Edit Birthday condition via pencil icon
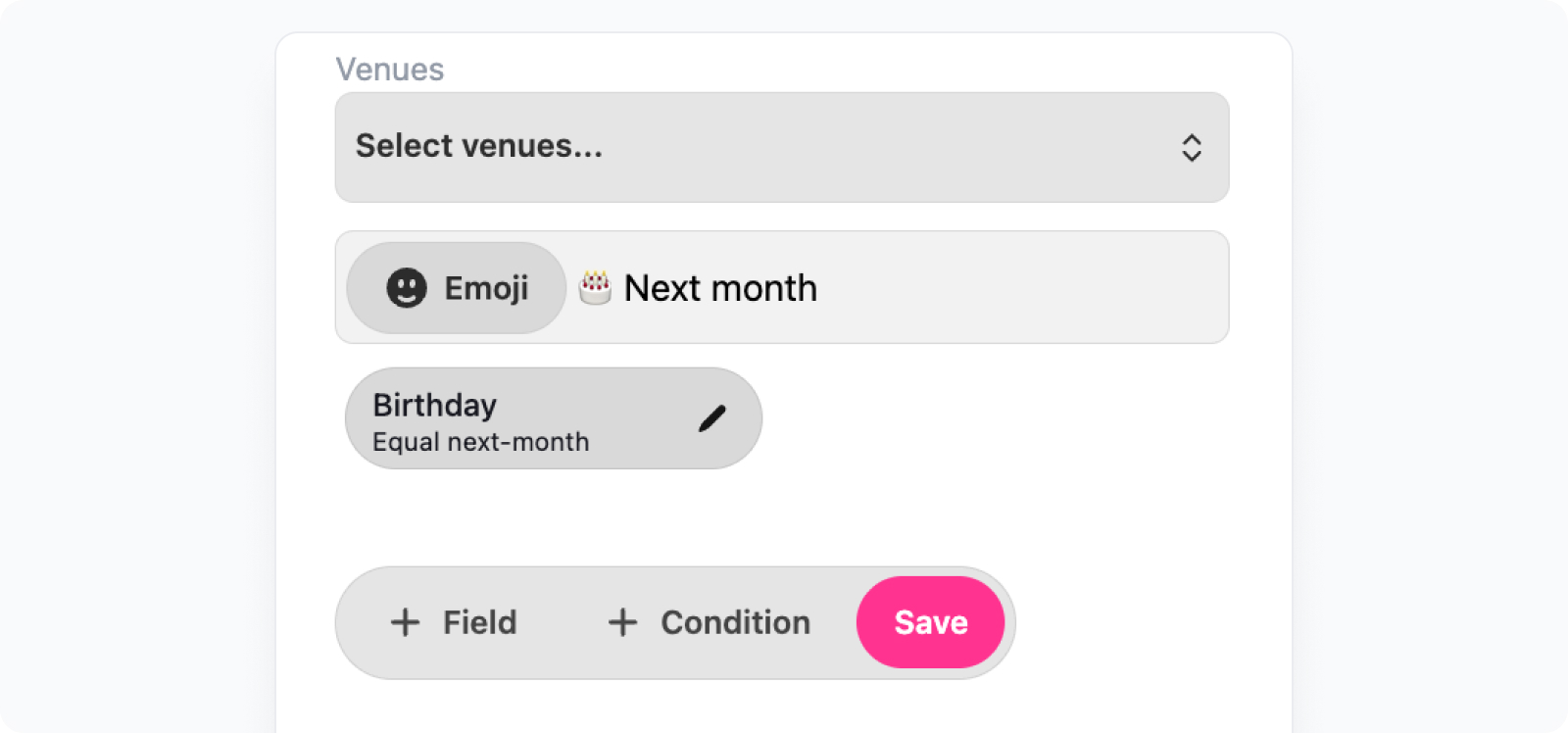Viewport: 1568px width, 733px height. coord(712,418)
